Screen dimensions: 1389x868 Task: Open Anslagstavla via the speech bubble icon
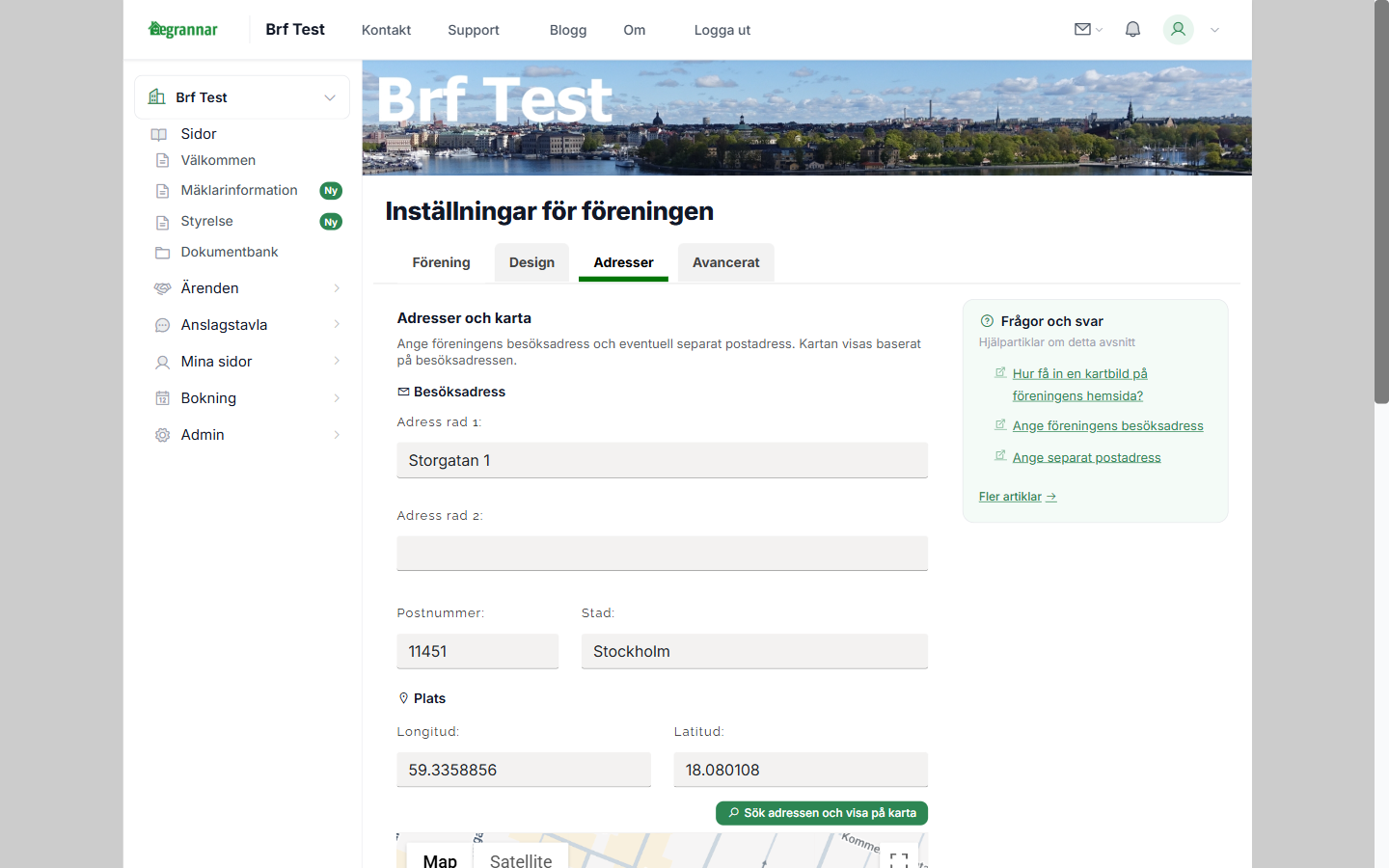(x=162, y=324)
